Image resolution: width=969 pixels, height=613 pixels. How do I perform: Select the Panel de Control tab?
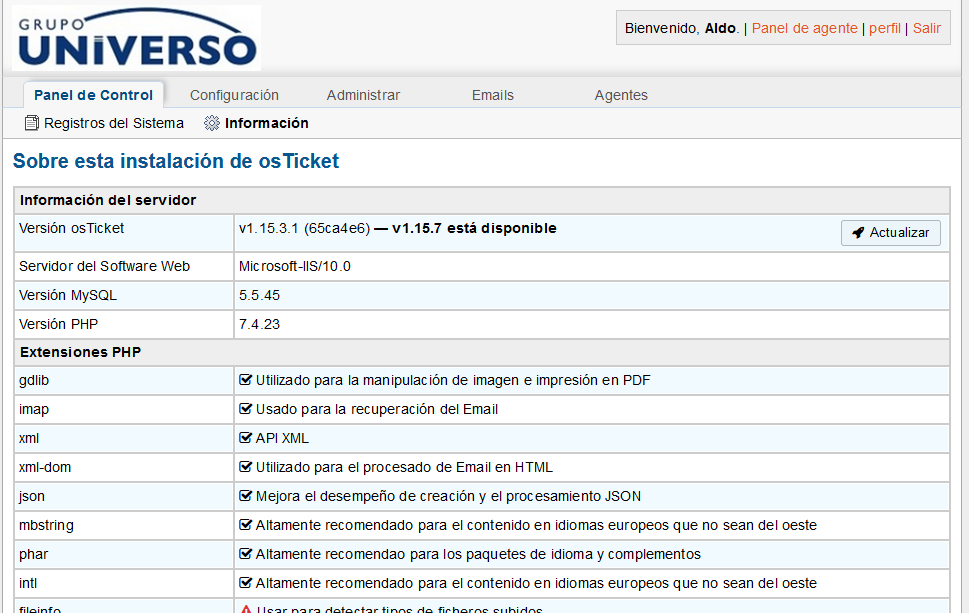click(93, 95)
